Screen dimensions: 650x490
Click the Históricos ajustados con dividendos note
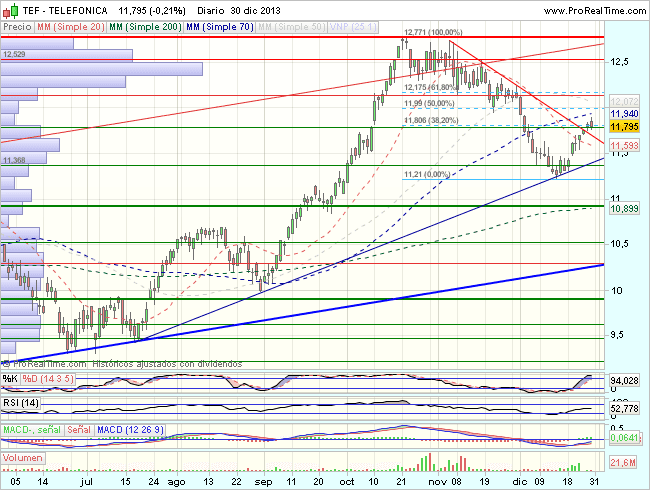[167, 364]
